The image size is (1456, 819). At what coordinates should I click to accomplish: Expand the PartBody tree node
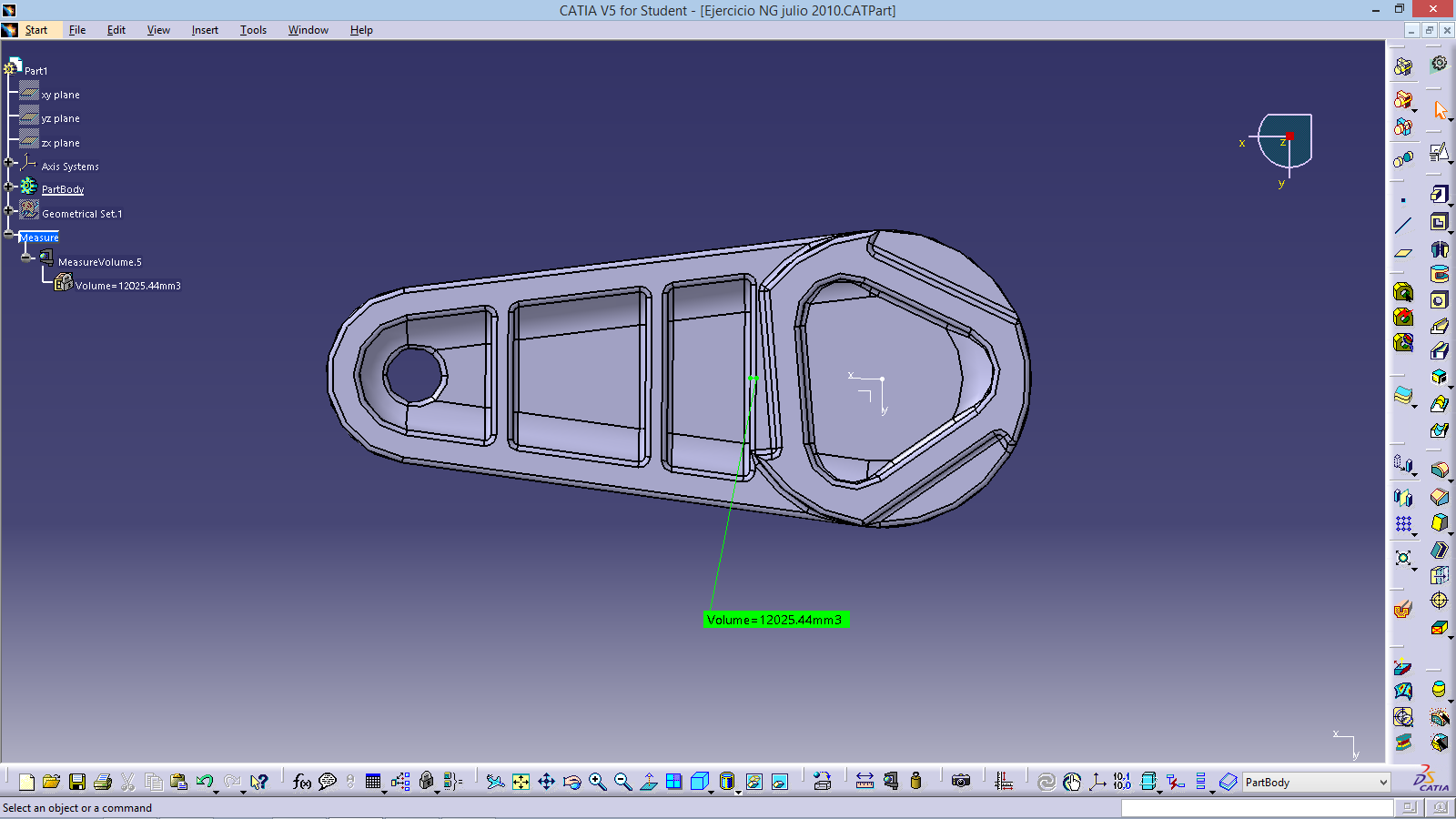tap(9, 187)
